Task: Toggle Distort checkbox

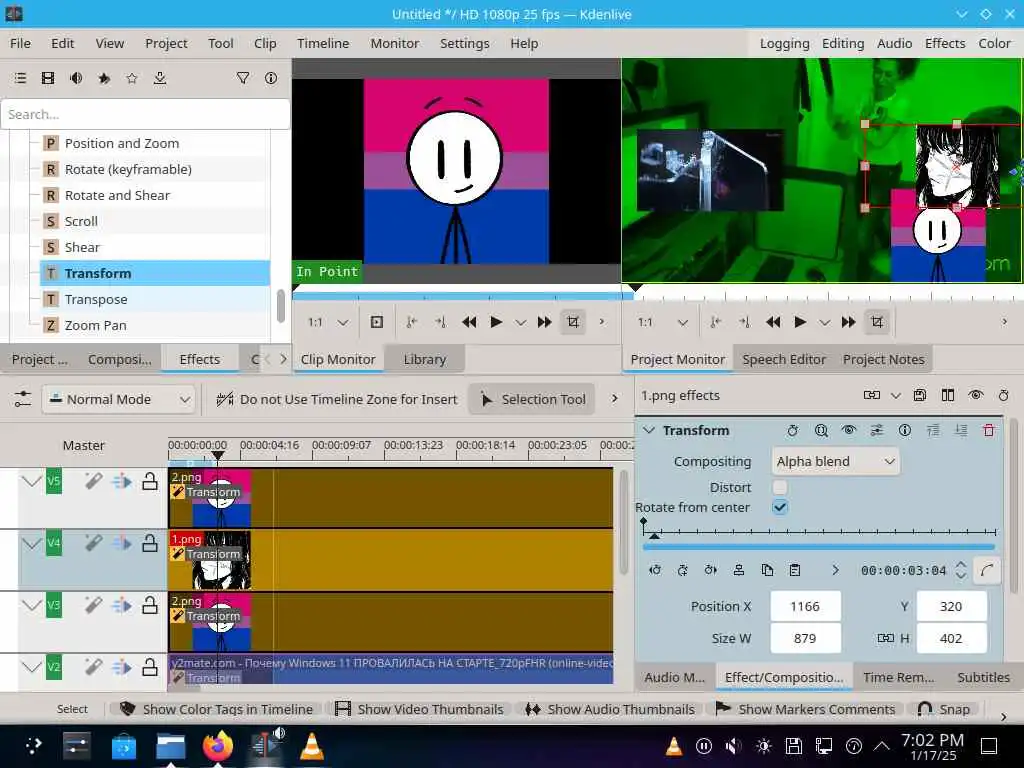Action: coord(779,487)
